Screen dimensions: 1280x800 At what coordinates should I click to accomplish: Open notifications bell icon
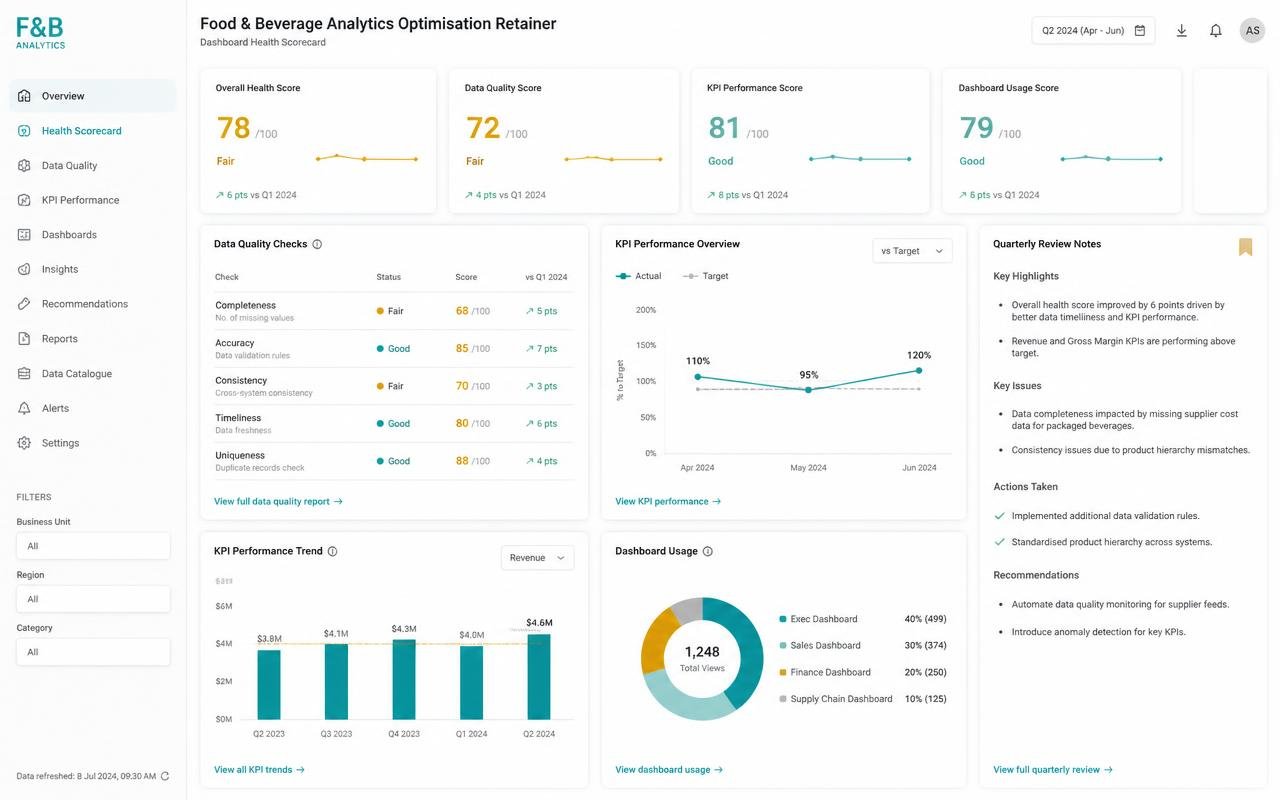click(1216, 31)
